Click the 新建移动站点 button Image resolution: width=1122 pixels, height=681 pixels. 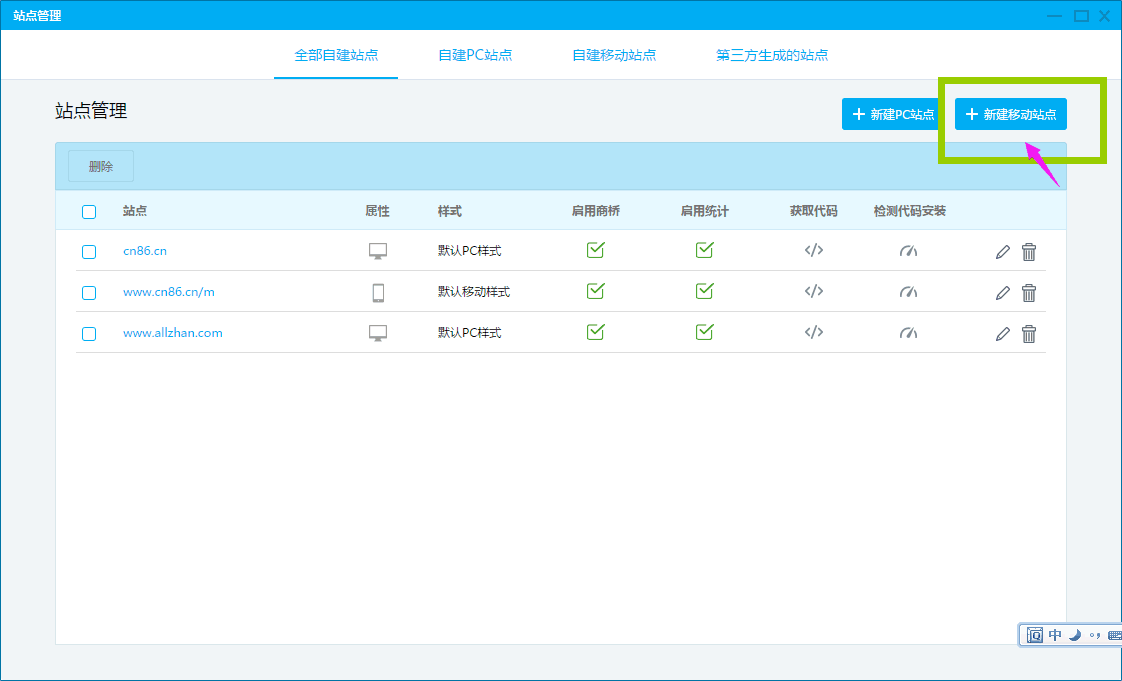pos(1010,114)
